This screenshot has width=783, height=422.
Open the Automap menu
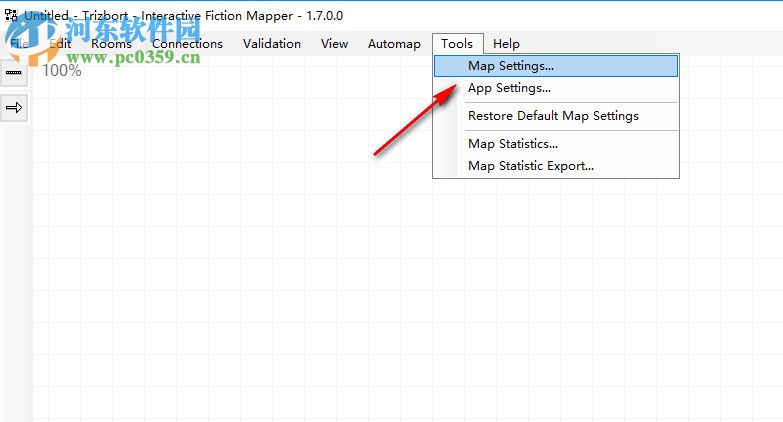click(394, 44)
